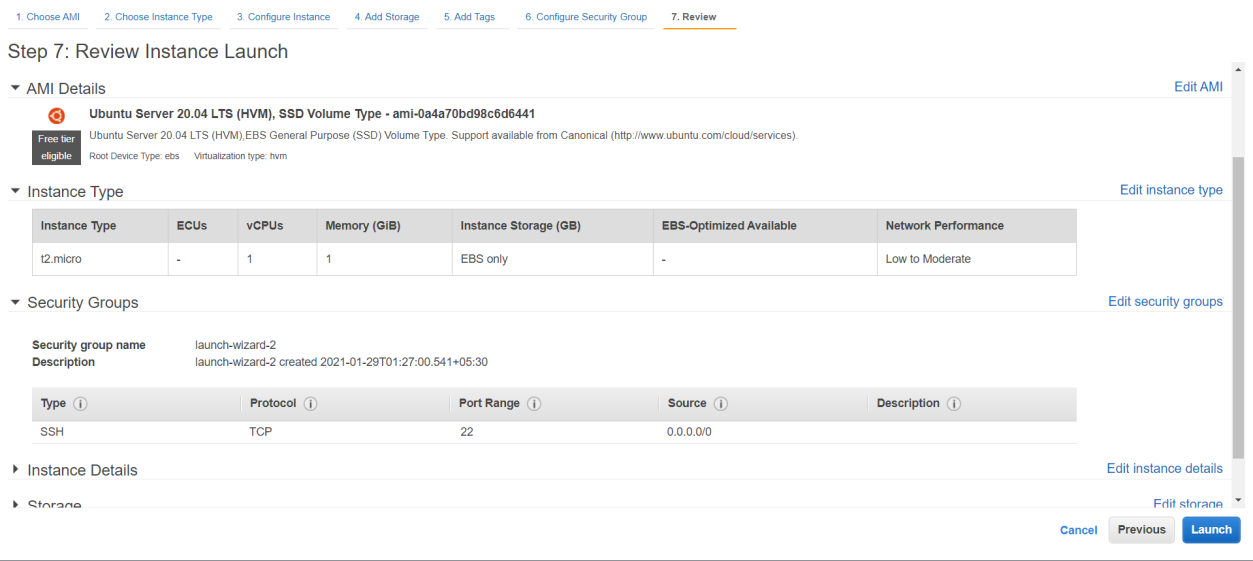Click the Low to Moderate network cell
The image size is (1253, 561).
(x=977, y=259)
